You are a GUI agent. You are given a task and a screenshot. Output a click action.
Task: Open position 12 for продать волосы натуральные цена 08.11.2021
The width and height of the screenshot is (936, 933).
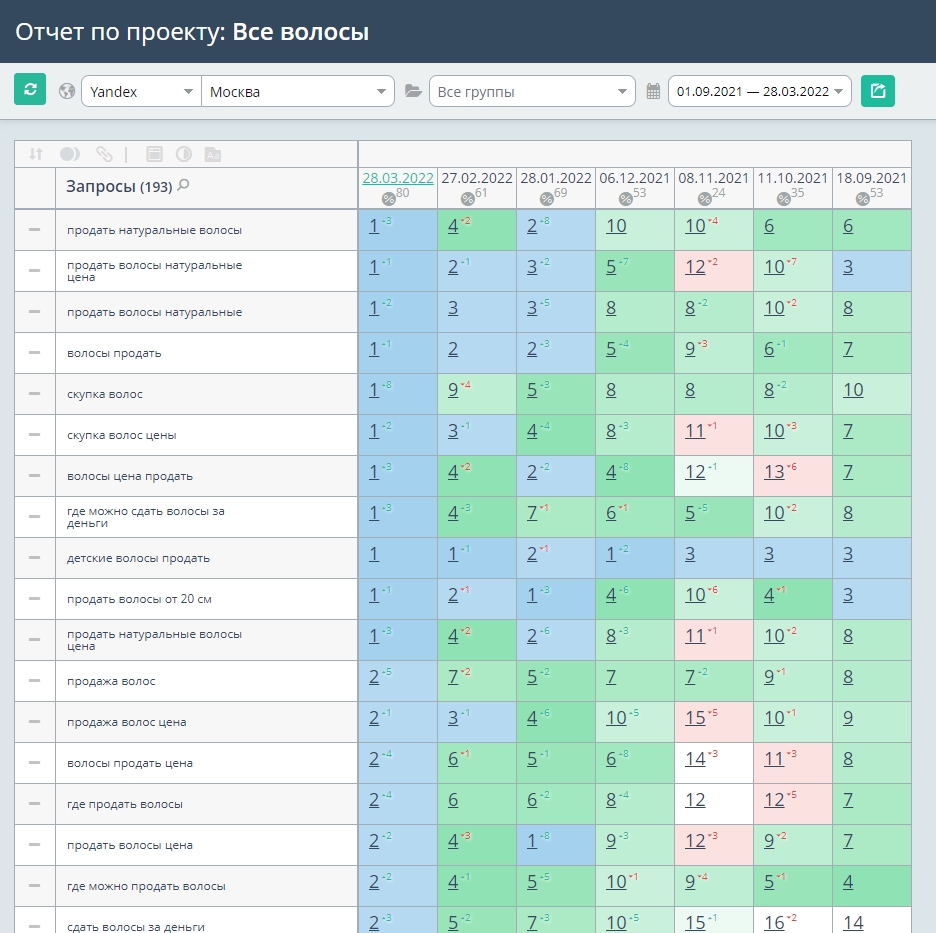pos(695,267)
